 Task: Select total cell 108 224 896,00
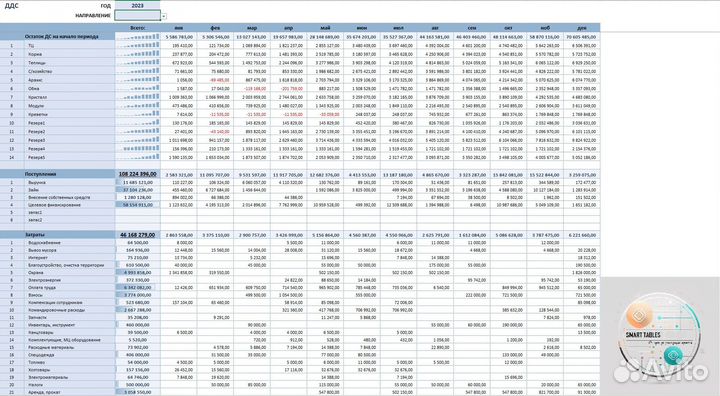click(x=137, y=174)
